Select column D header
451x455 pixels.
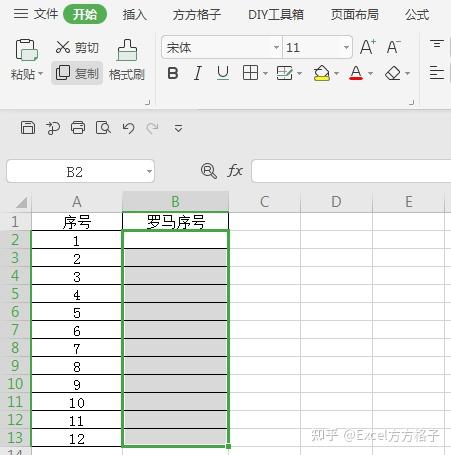click(336, 202)
